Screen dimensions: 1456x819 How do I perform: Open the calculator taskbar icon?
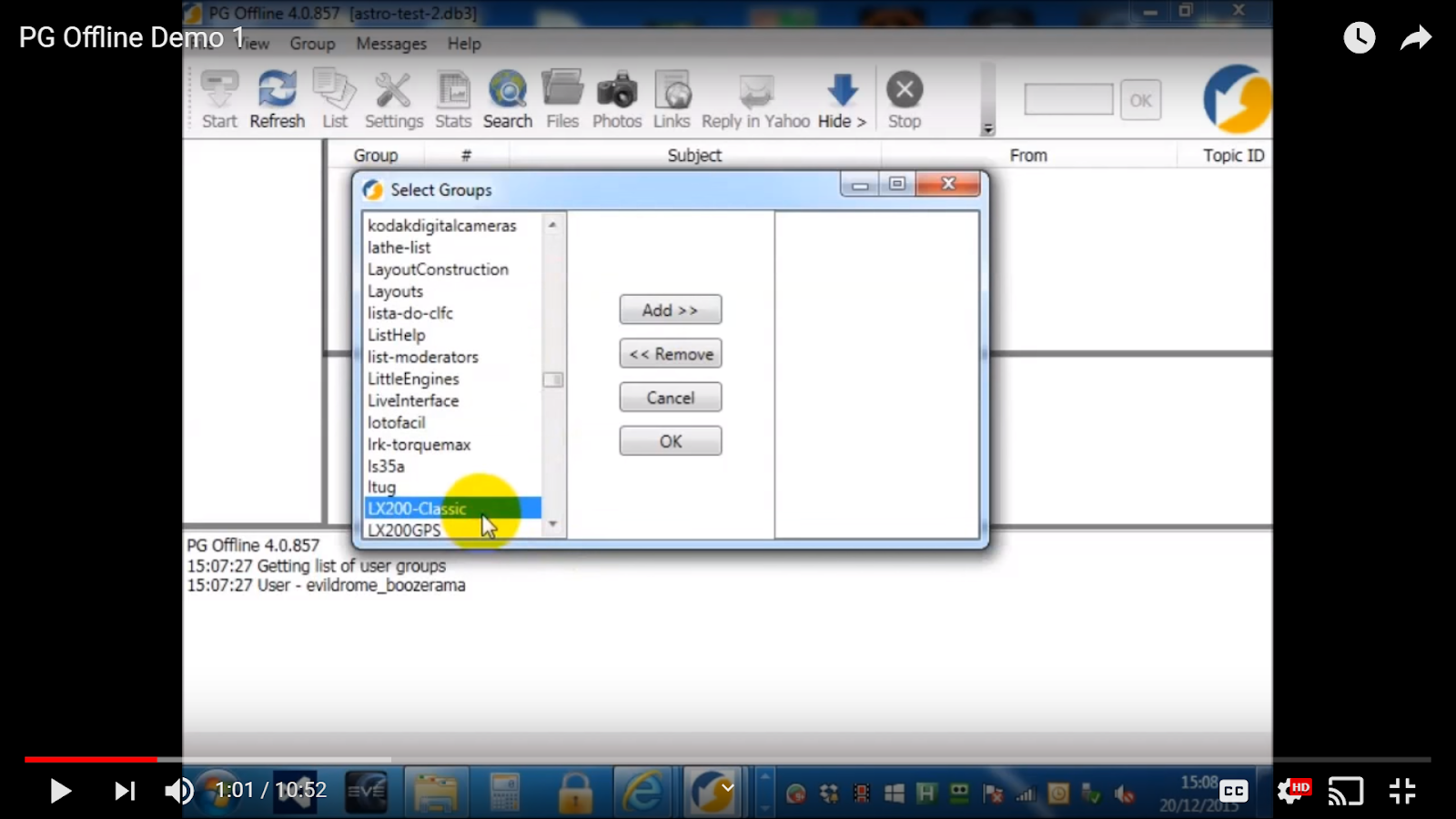point(504,792)
